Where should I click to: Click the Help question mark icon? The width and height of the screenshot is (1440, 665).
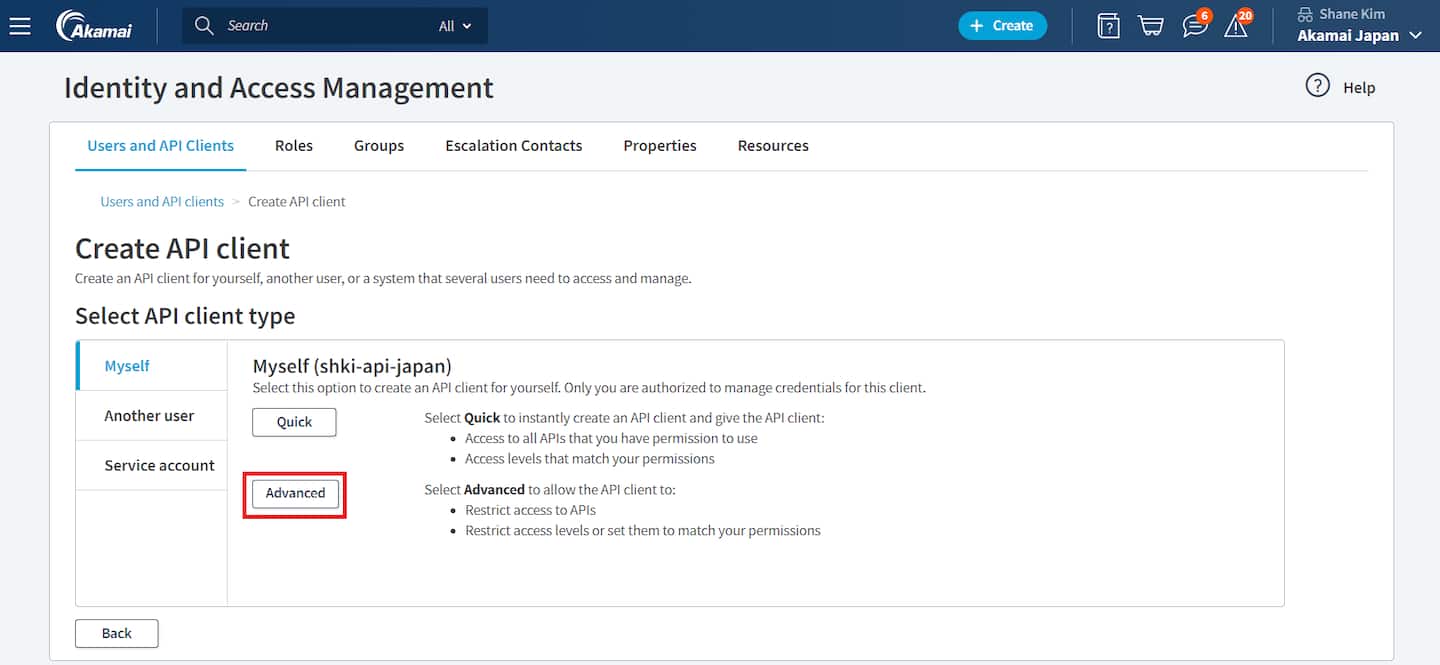pyautogui.click(x=1318, y=86)
